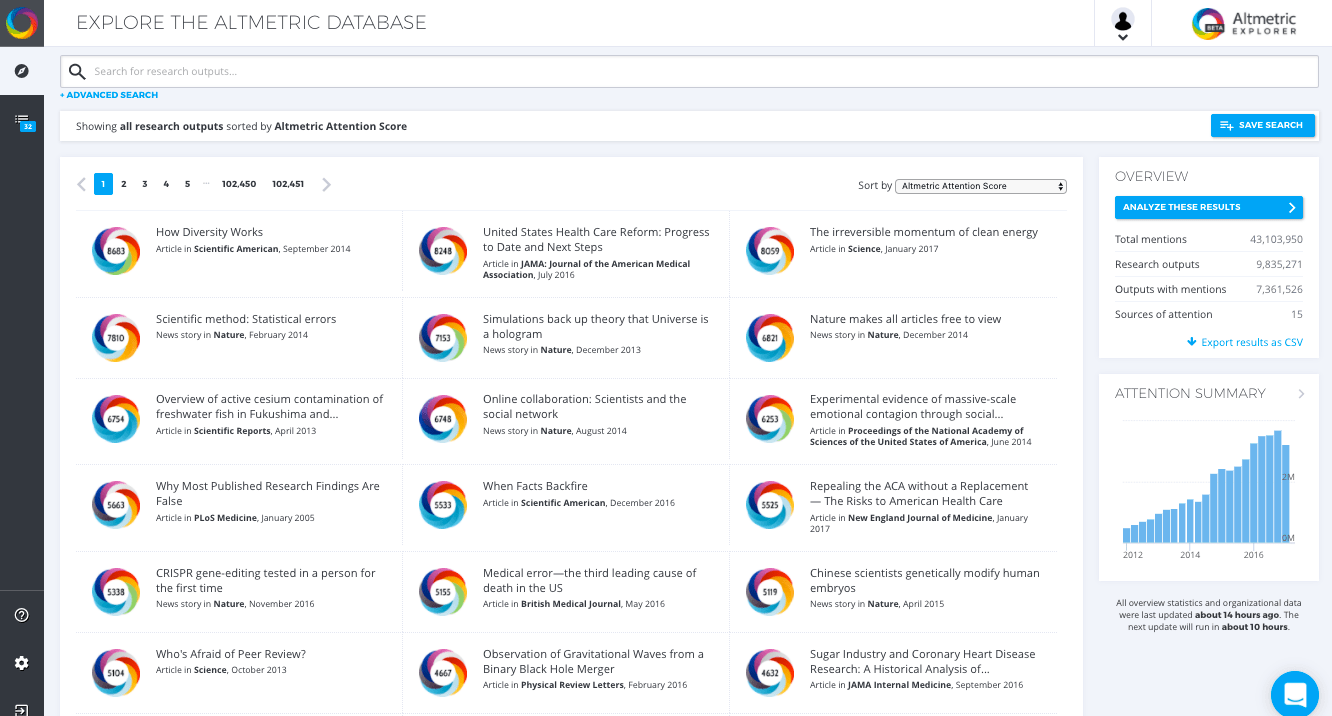
Task: Click the 4632 attention score donut
Action: [x=770, y=673]
